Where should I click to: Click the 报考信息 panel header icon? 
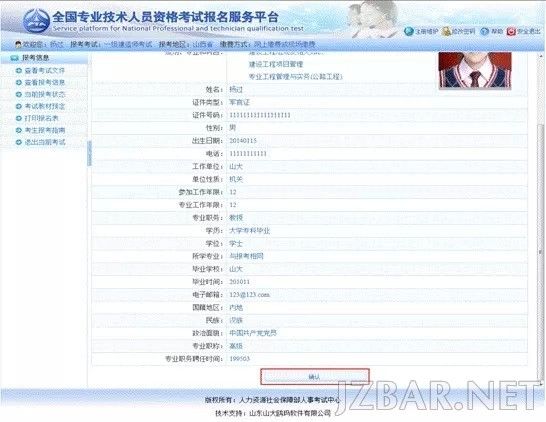click(x=15, y=58)
